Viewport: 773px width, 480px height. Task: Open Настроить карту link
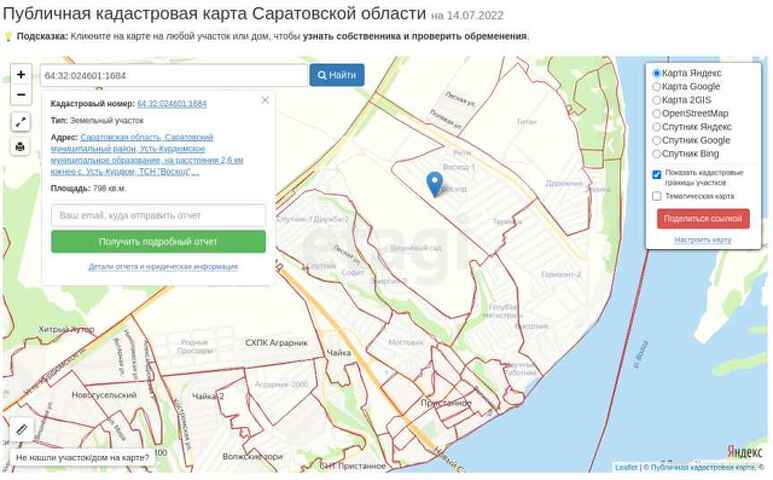[703, 240]
